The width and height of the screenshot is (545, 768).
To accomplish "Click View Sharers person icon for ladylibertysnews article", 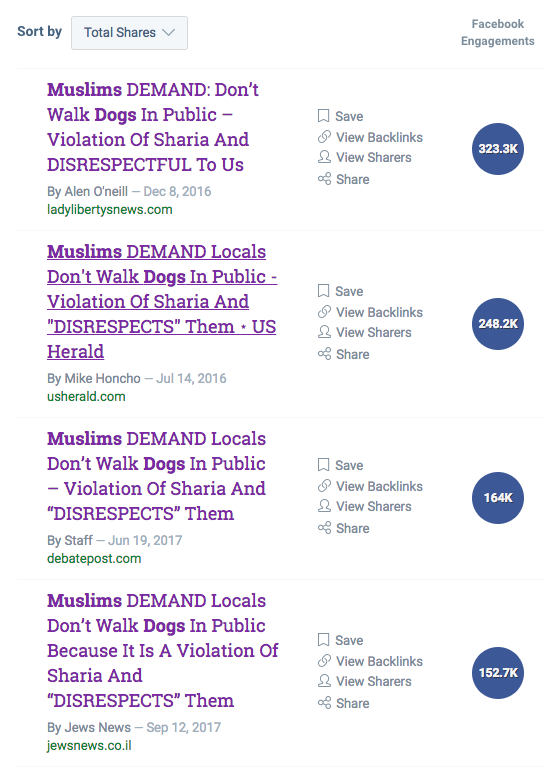I will tap(324, 157).
